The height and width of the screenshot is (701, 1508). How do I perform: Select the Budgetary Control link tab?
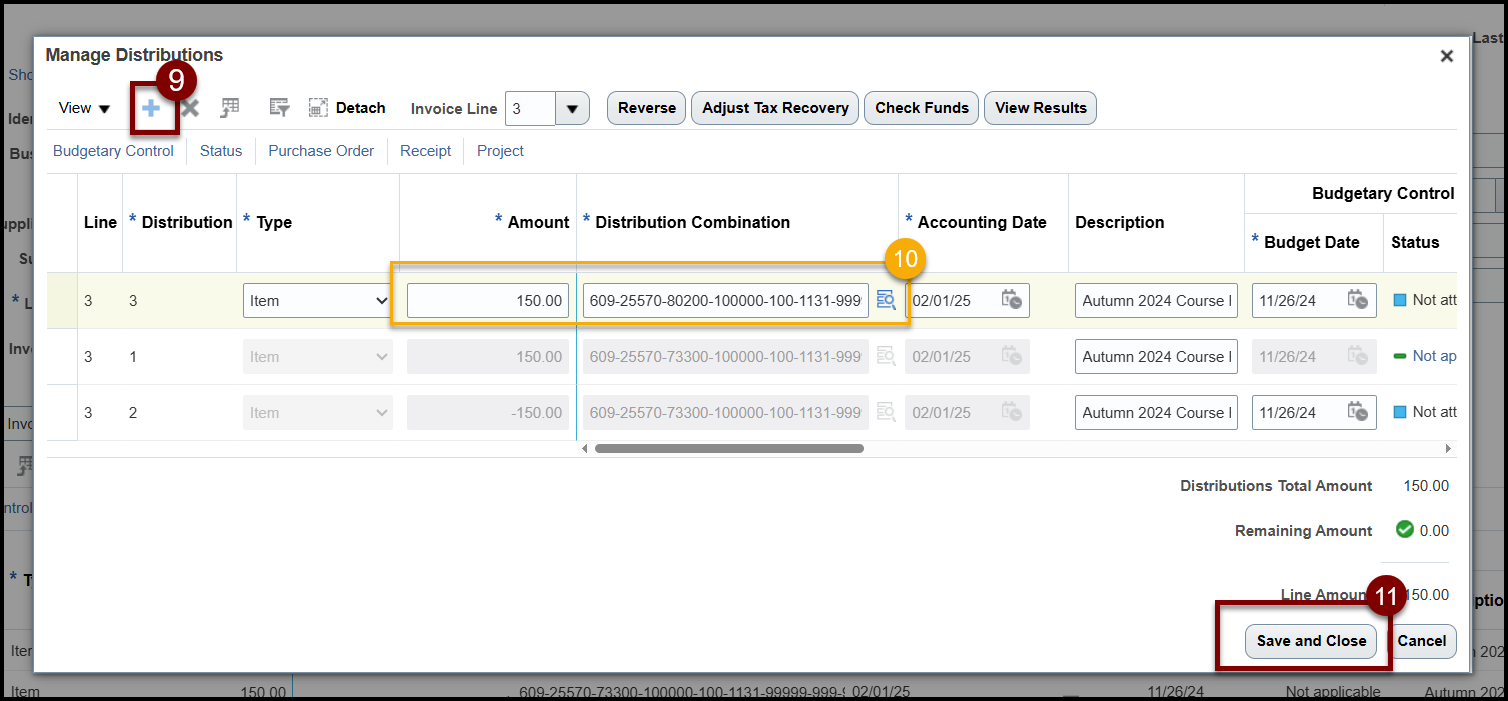(113, 151)
